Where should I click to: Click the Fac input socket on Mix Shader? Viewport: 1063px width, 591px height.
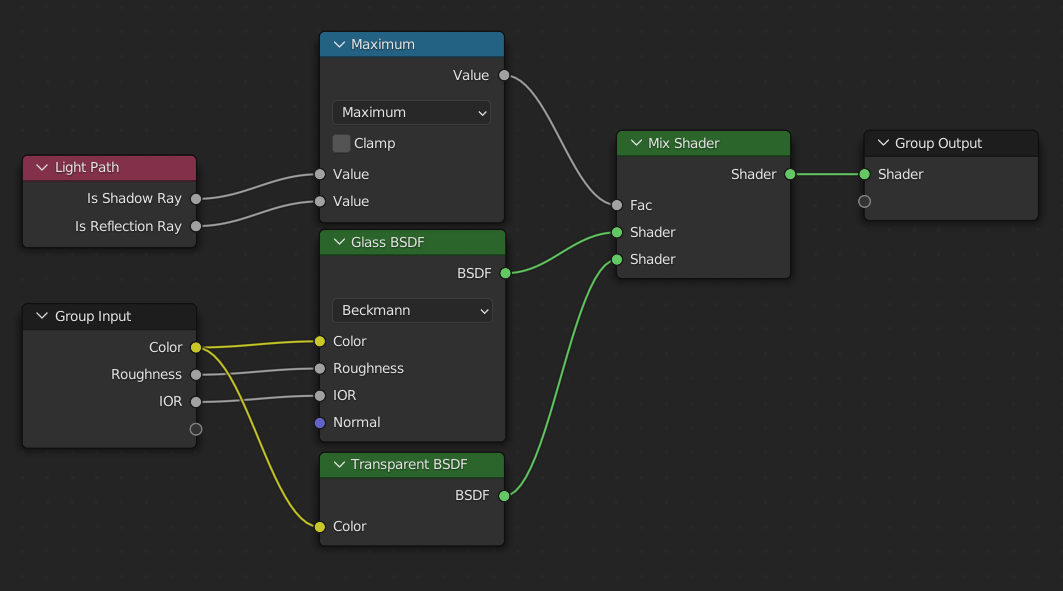(615, 205)
